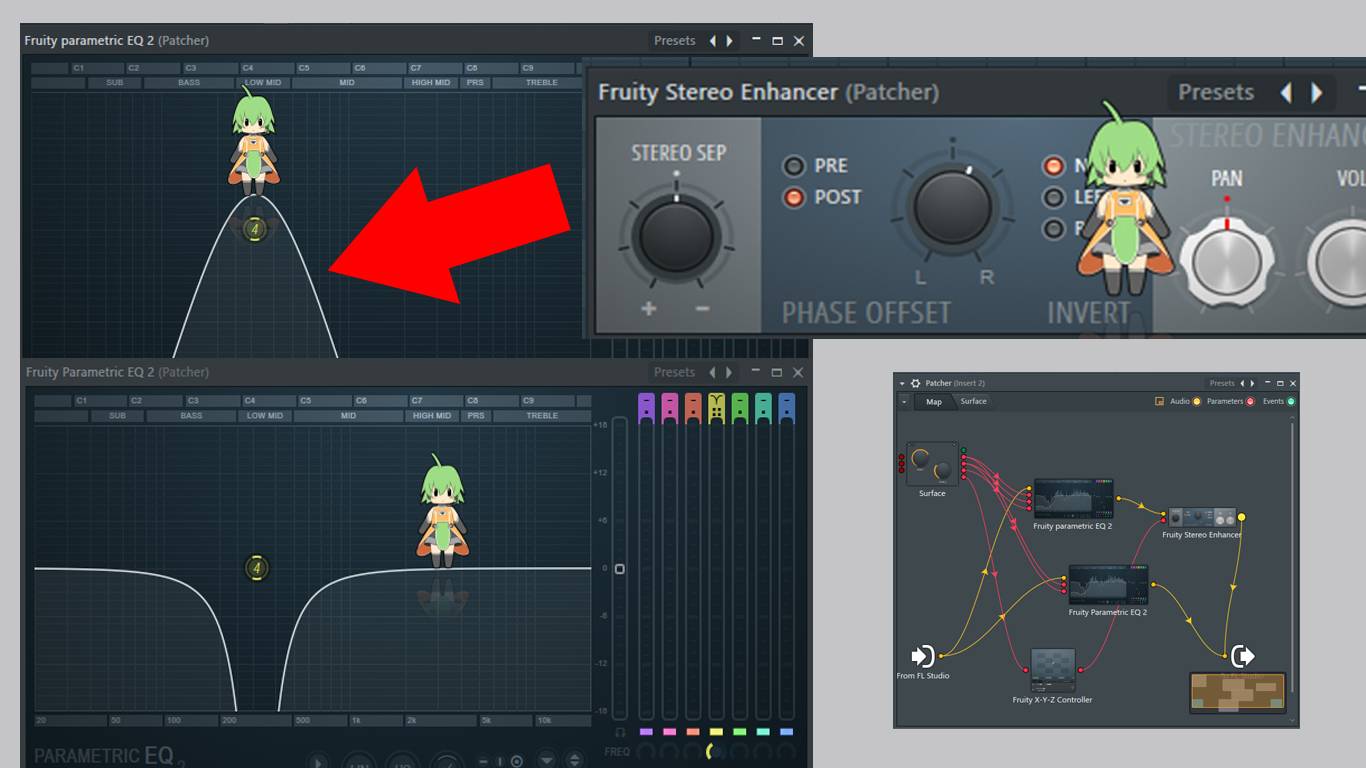Select 'Fruity Parametric EQ 2' node below Stereo Enhancer
Viewport: 1366px width, 768px height.
[x=1108, y=585]
